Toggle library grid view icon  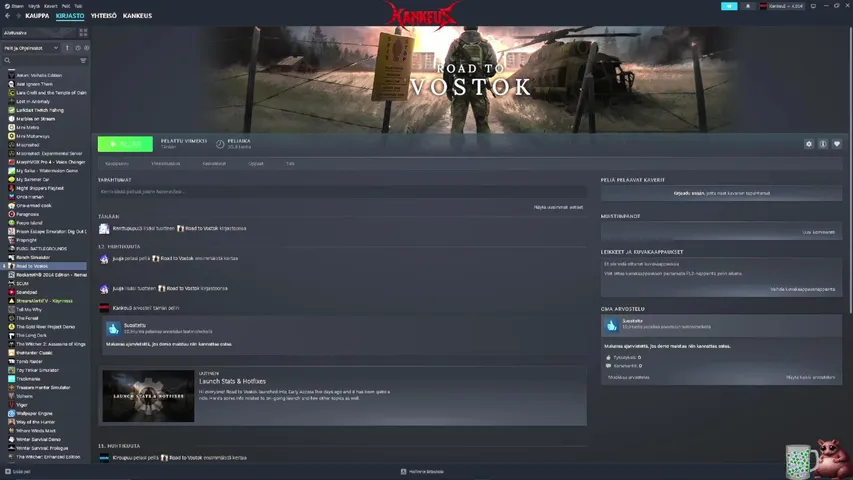click(x=83, y=33)
